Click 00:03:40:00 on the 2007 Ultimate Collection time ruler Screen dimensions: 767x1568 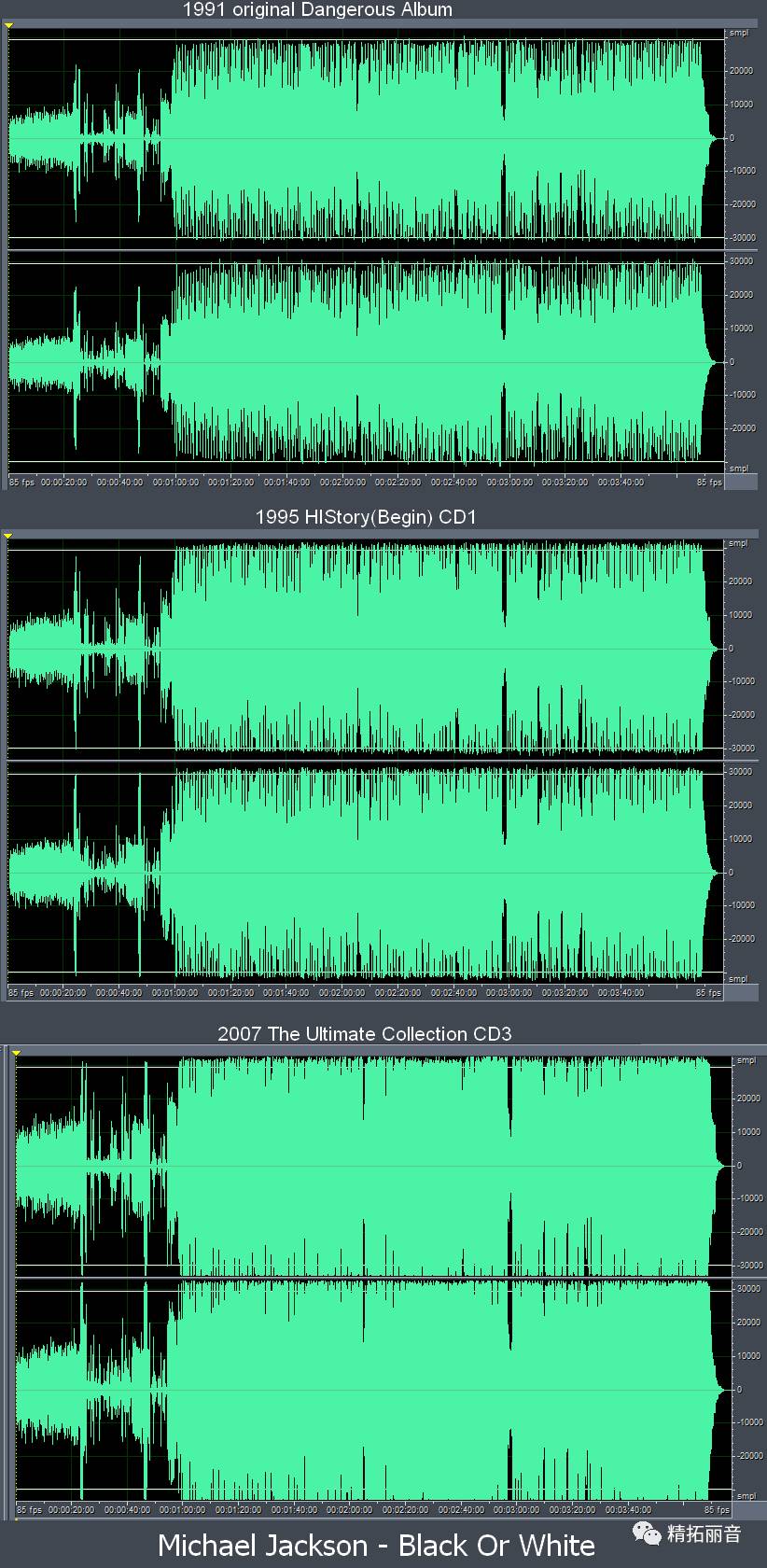tap(628, 1509)
